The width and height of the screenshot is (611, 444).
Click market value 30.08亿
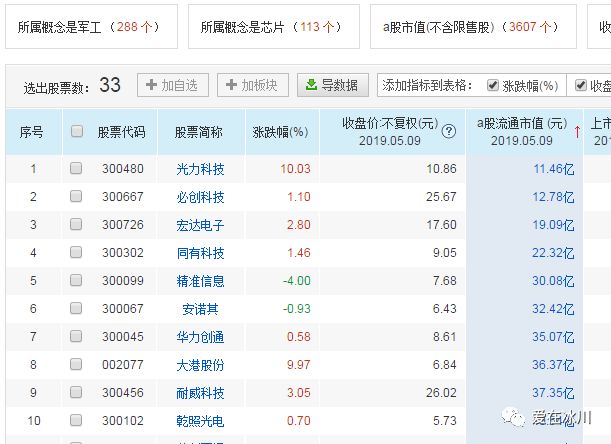click(553, 281)
